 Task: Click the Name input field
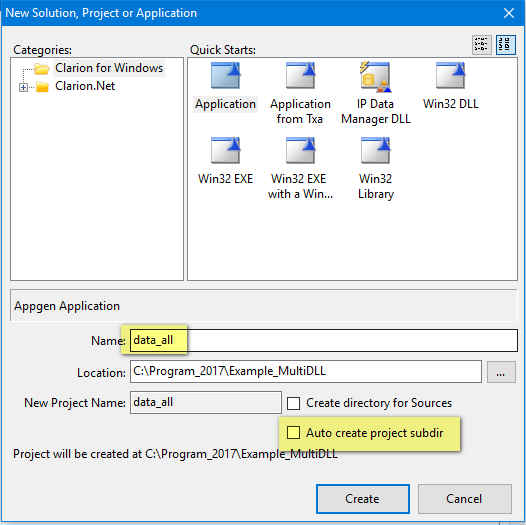(324, 340)
